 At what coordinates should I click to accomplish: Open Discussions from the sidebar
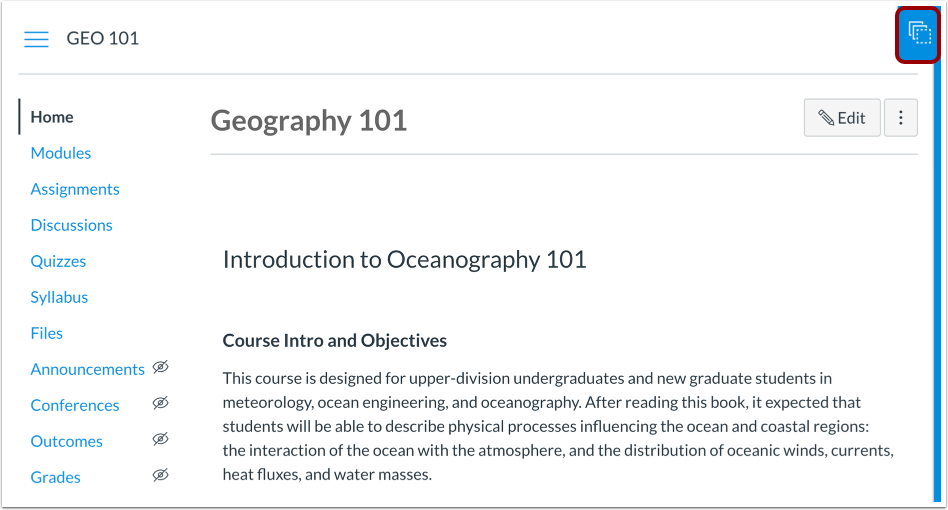(71, 225)
